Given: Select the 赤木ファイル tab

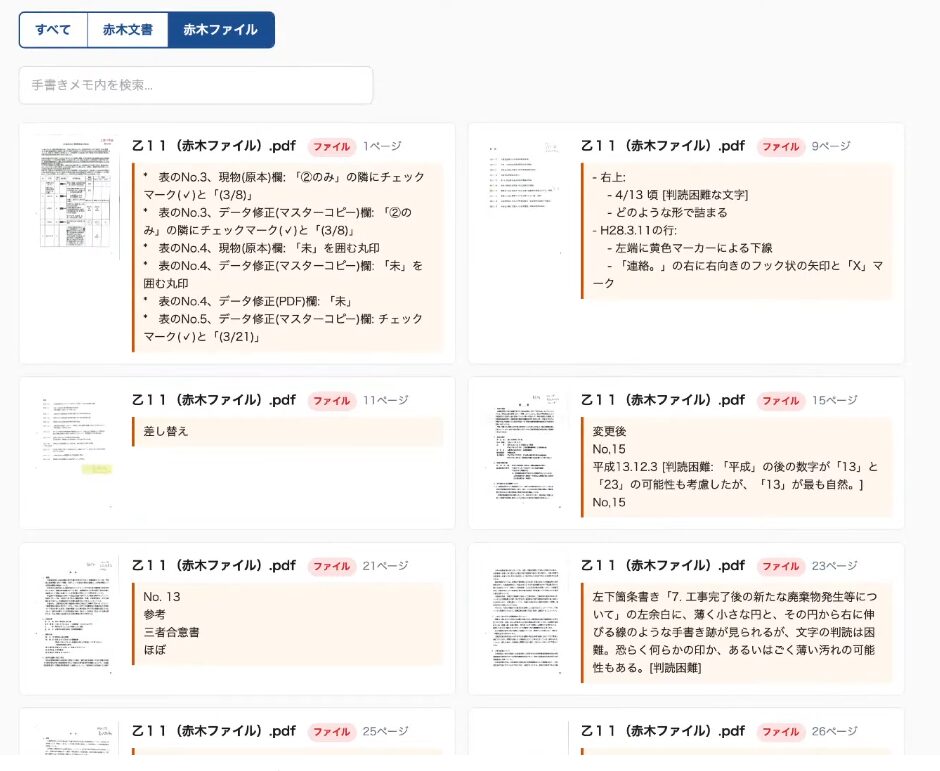Looking at the screenshot, I should tap(220, 30).
